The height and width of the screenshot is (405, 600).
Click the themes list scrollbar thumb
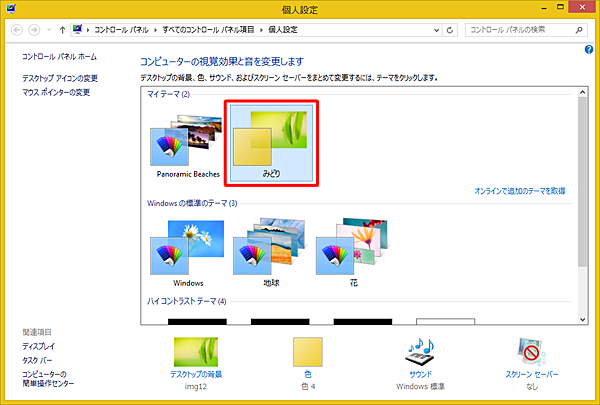tap(582, 181)
